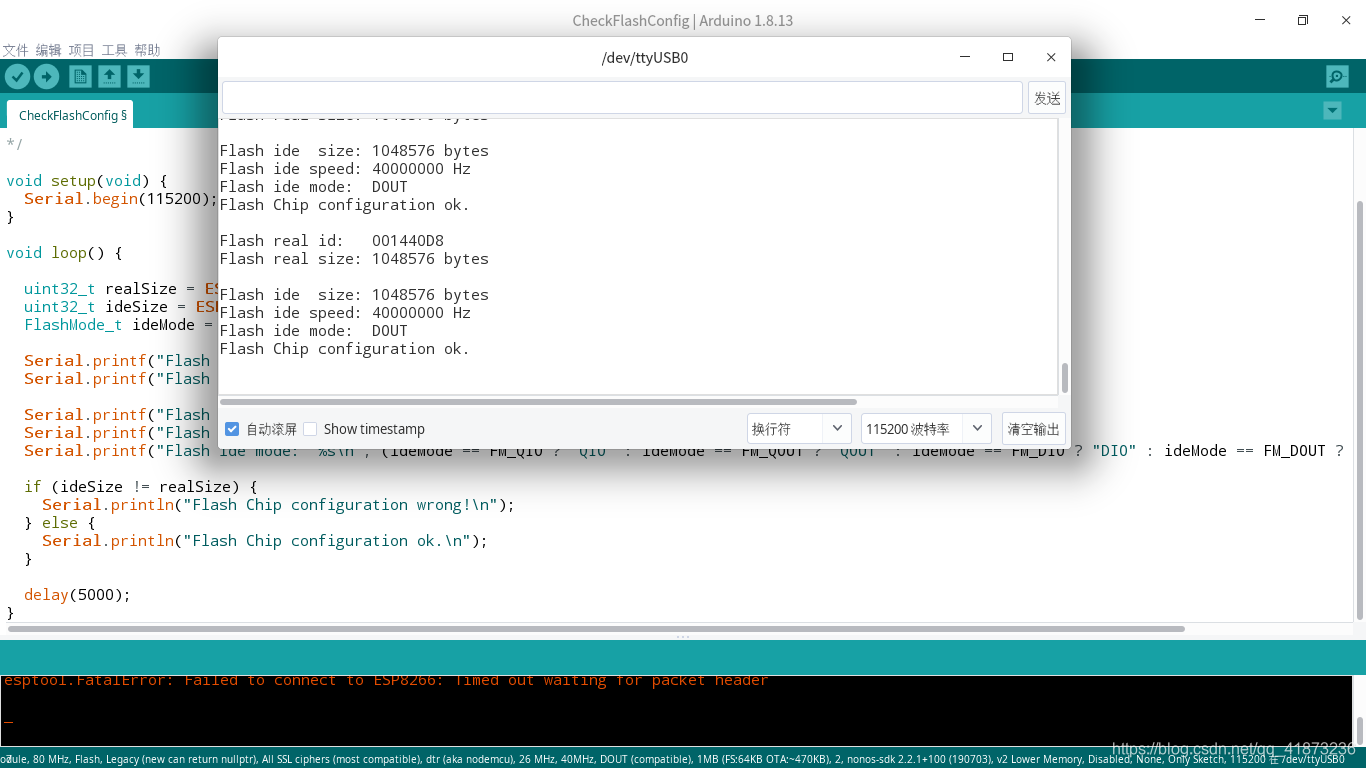Click the board settings status bar text
The image size is (1366, 768).
(x=672, y=760)
